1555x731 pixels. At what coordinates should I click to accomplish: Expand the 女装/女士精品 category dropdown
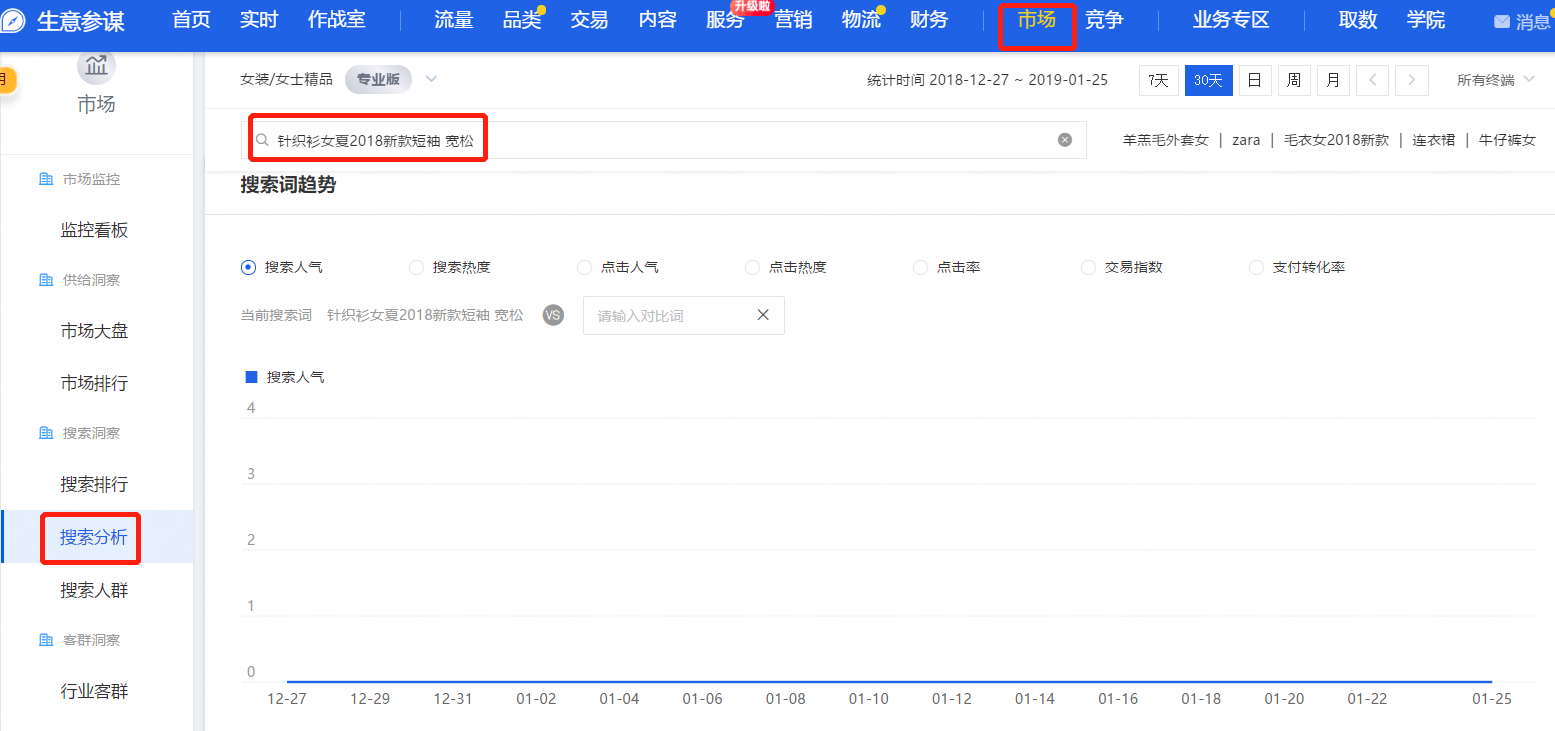(431, 79)
